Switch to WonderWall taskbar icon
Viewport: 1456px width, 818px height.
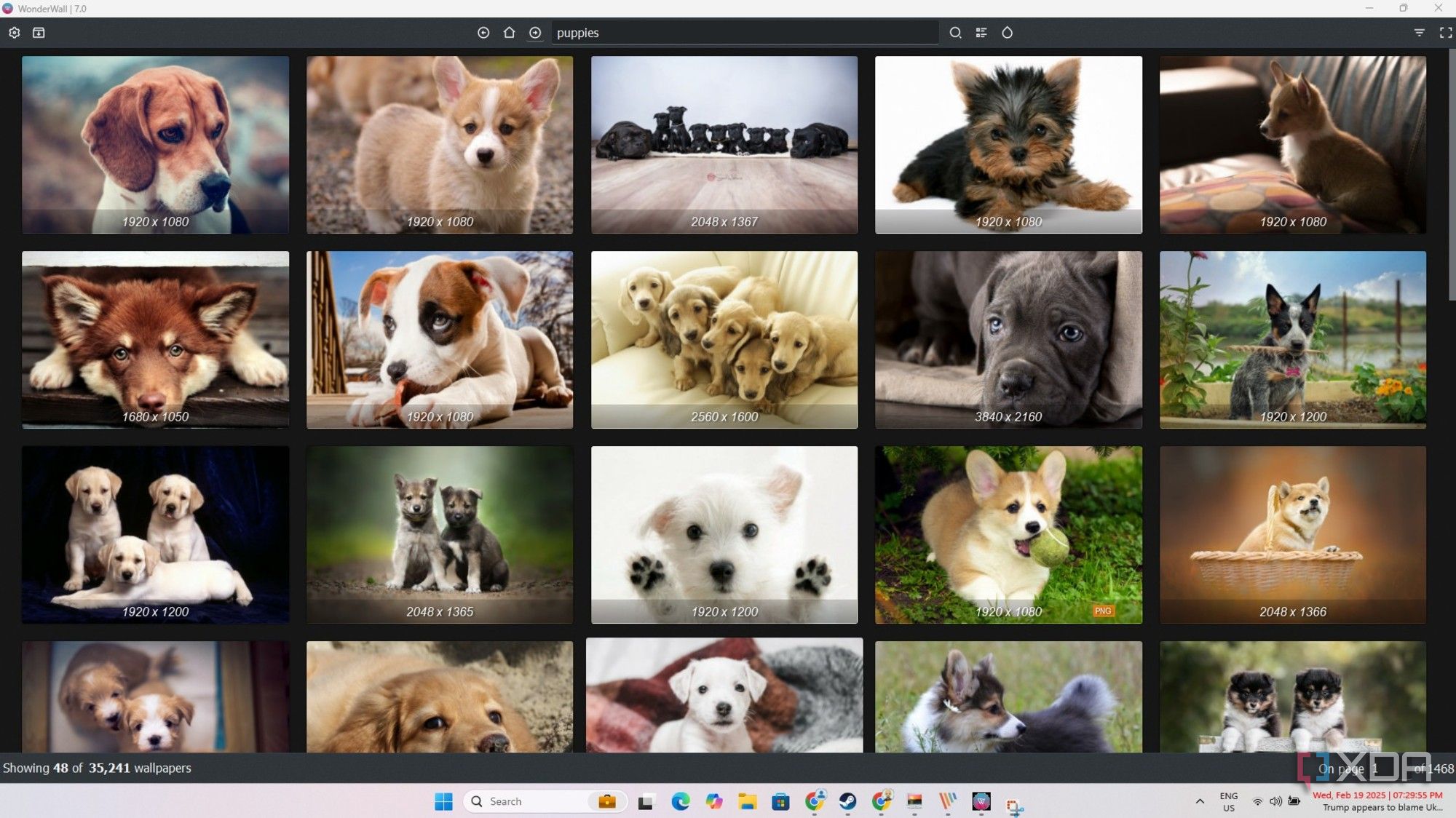(x=981, y=802)
